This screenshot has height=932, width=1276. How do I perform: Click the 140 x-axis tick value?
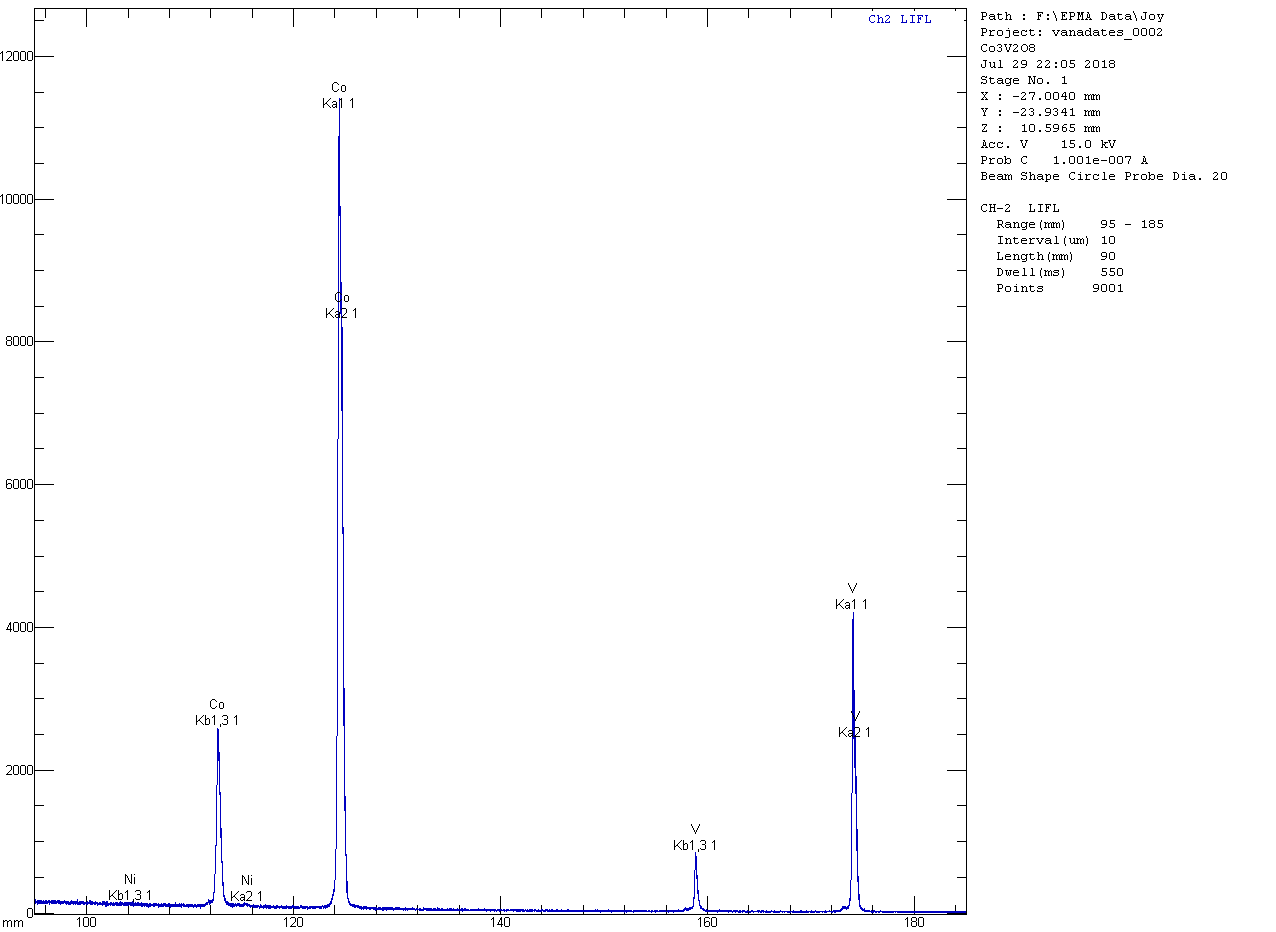[501, 922]
